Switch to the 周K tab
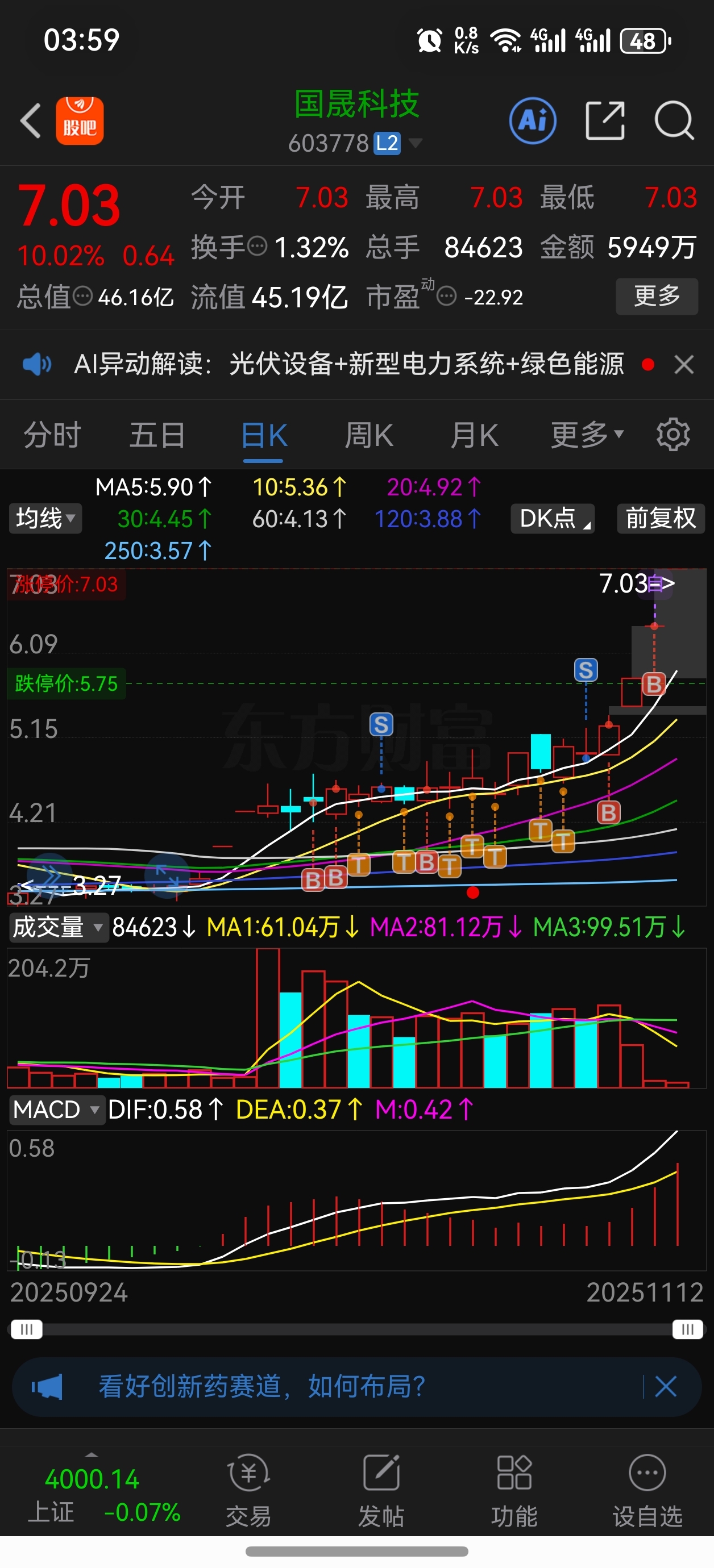Screen dimensions: 714x1568 pyautogui.click(x=369, y=435)
